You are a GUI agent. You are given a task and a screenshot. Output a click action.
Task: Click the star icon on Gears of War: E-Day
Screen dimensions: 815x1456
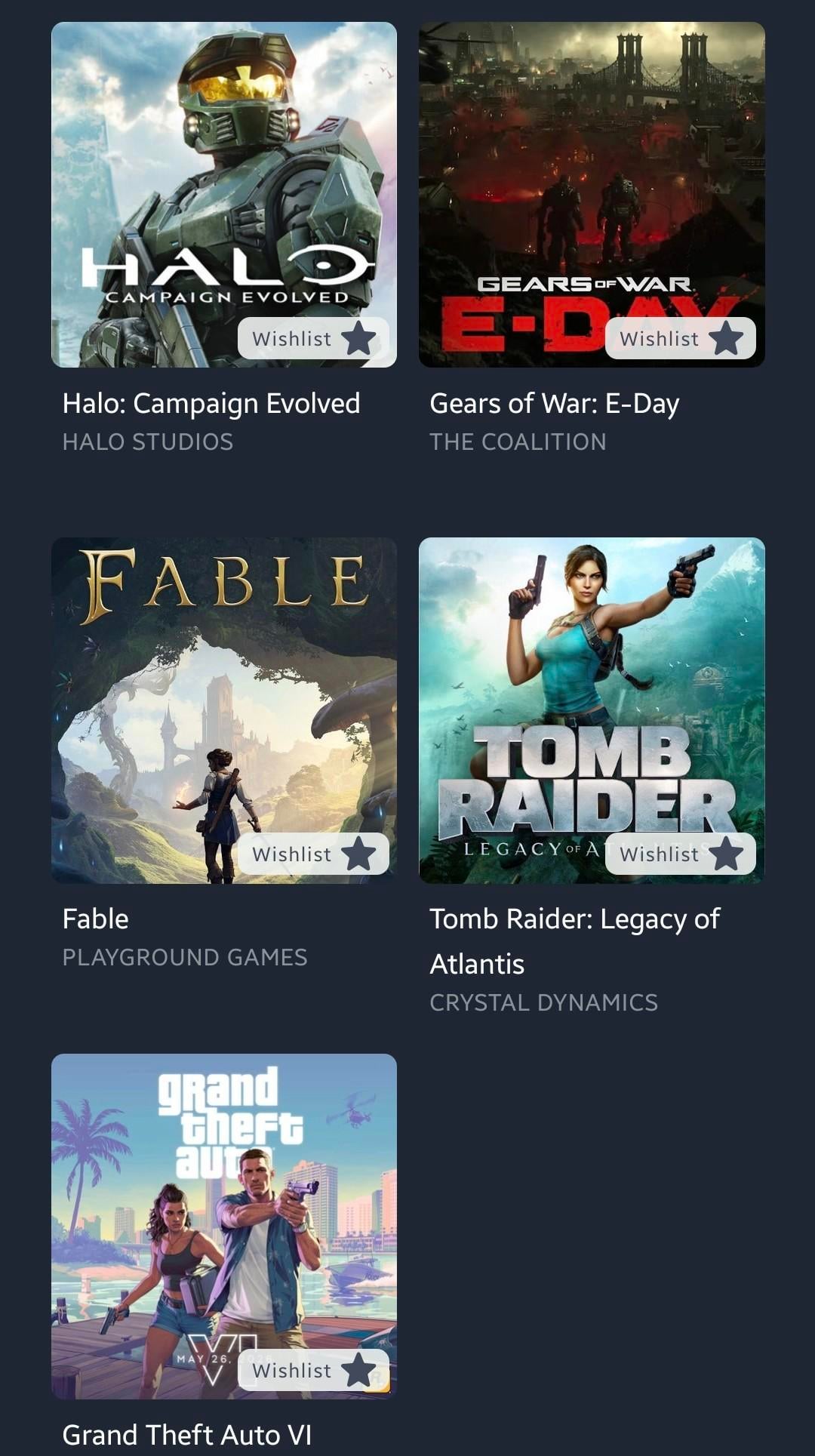pyautogui.click(x=726, y=338)
